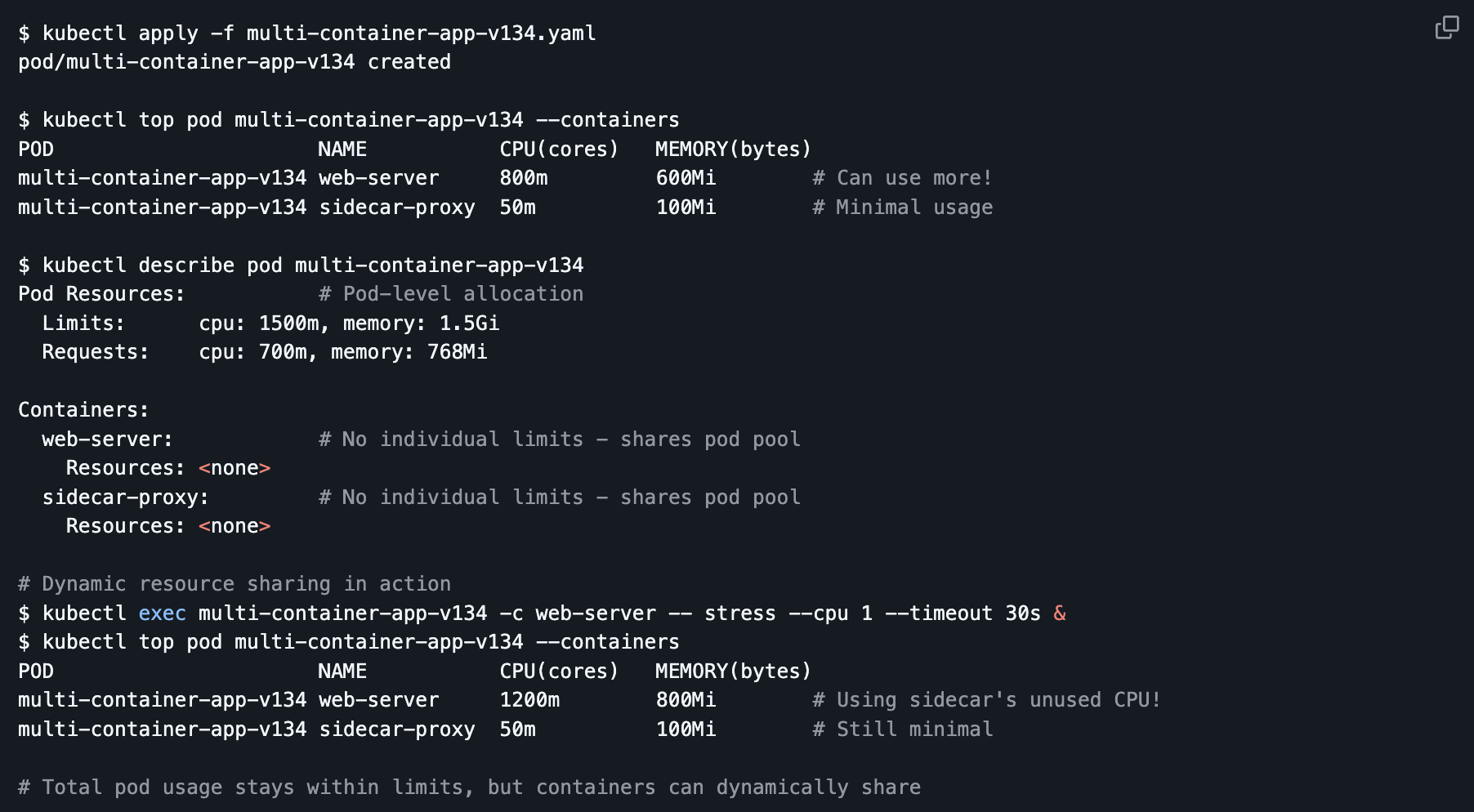This screenshot has width=1474, height=812.
Task: Click the 'Pod Resources:' label
Action: click(x=101, y=294)
